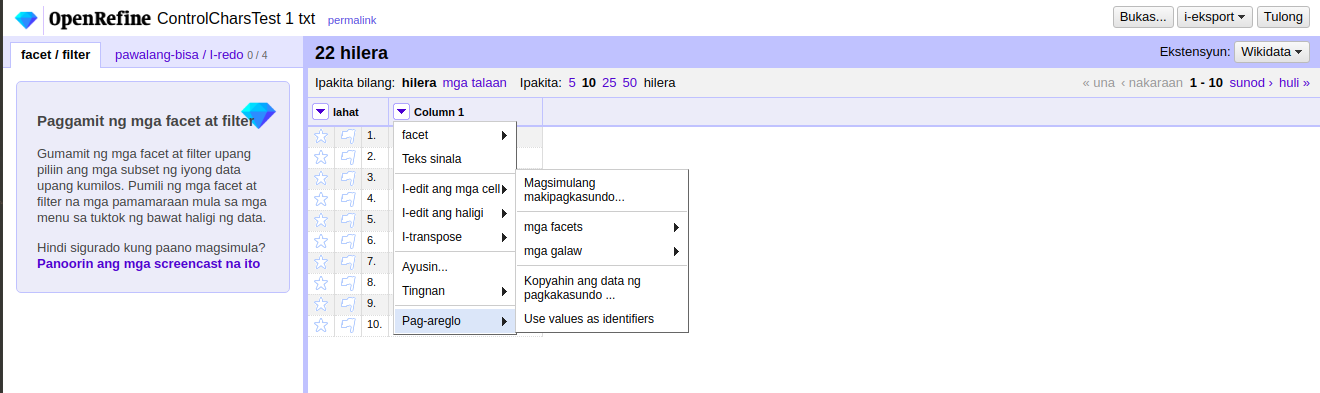Show 50 rows per page
1320x393 pixels.
[629, 83]
